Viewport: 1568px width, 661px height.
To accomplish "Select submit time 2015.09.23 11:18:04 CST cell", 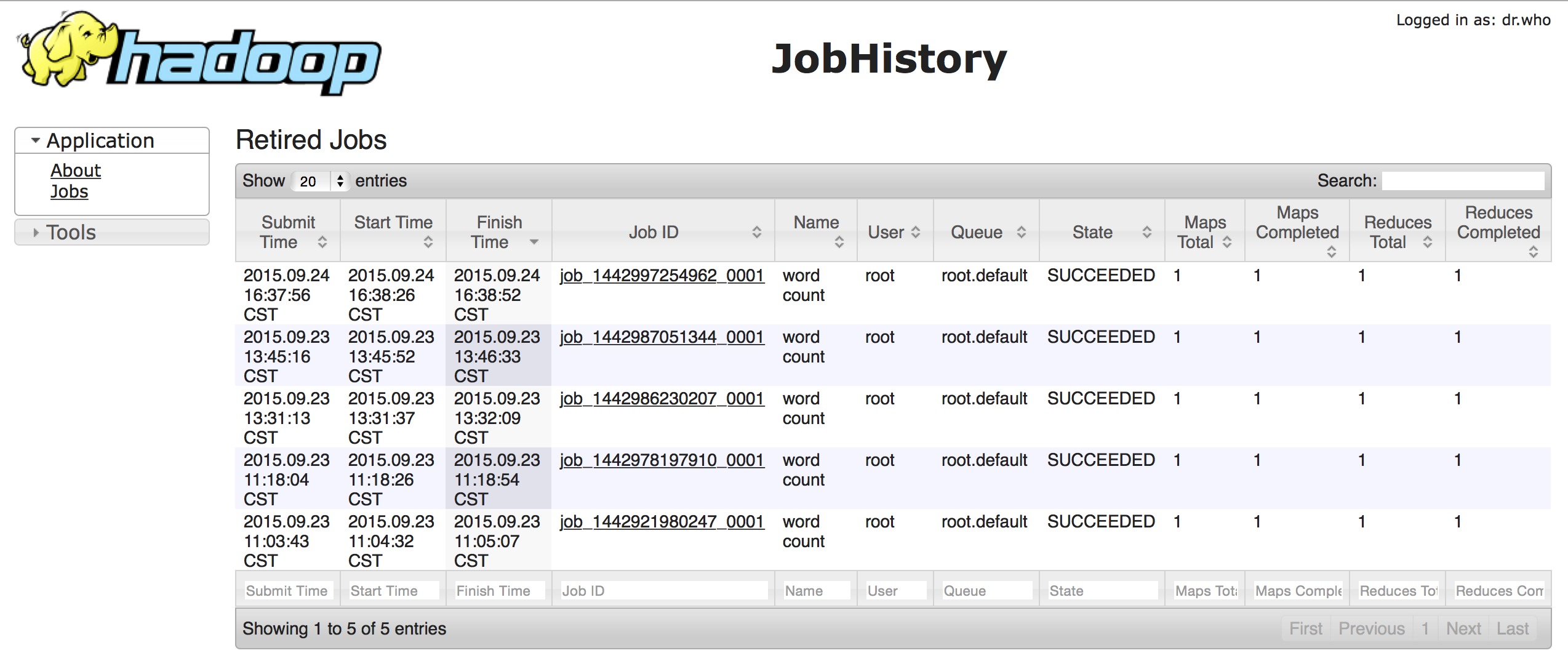I will 287,479.
